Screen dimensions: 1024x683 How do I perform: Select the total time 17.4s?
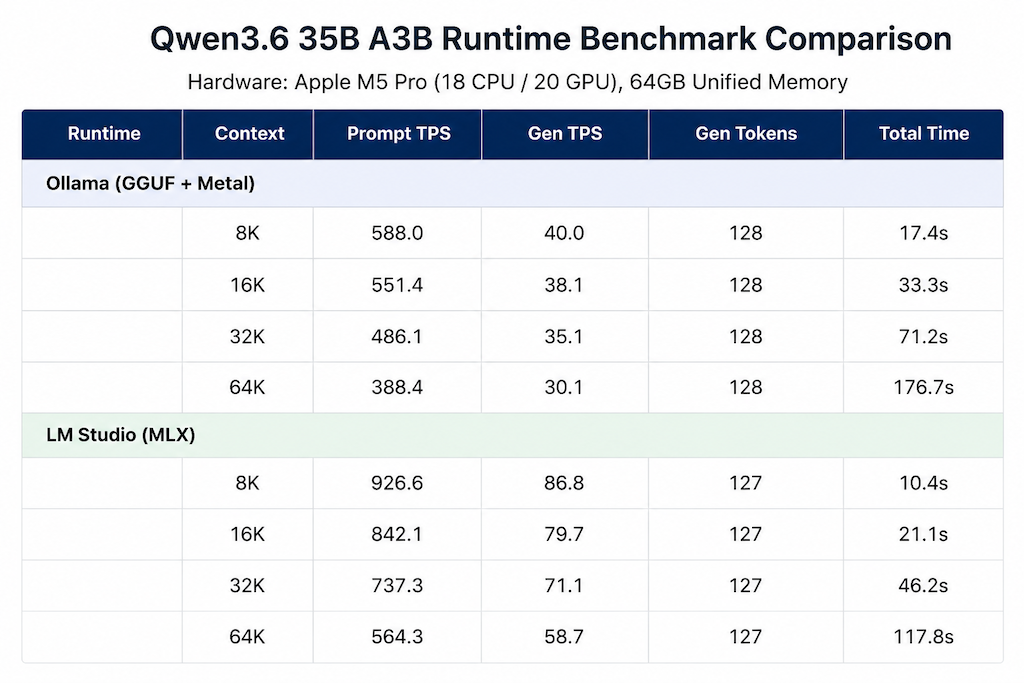coord(923,233)
